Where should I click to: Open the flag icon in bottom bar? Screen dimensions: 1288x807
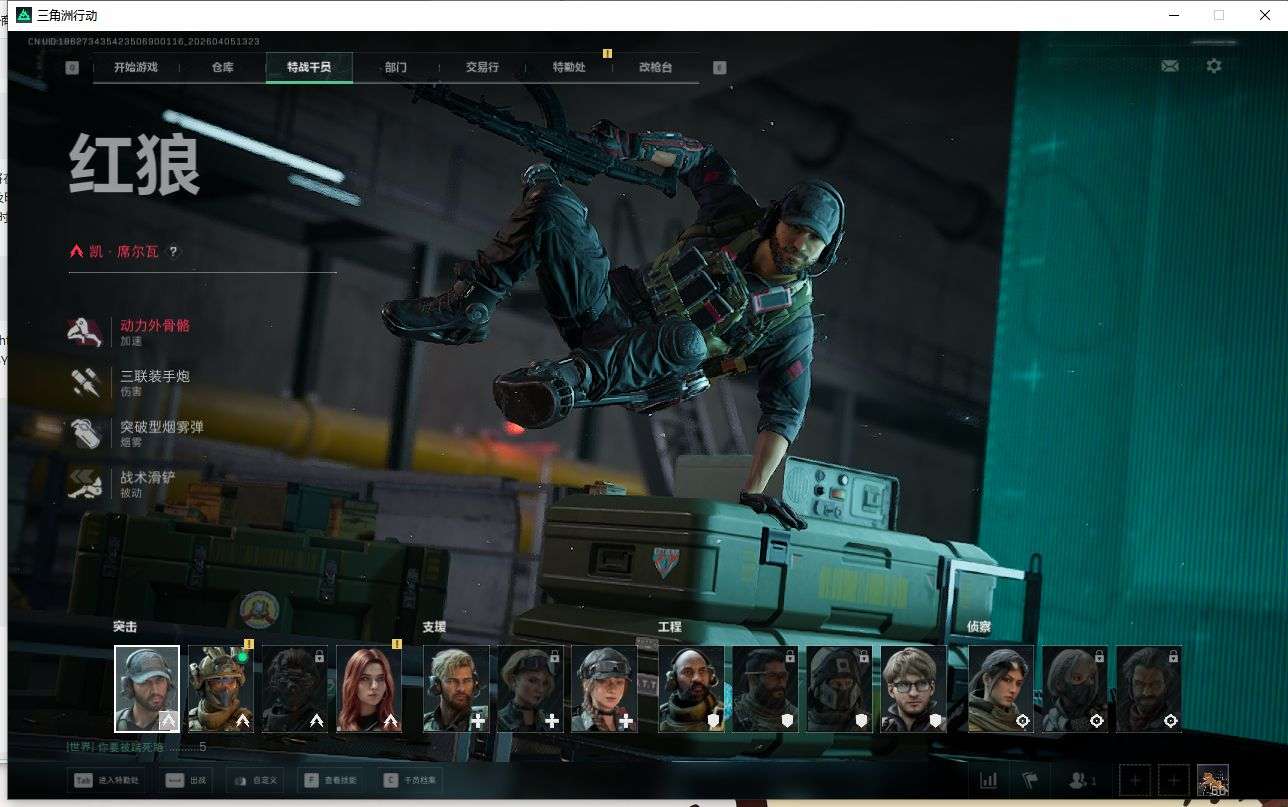coord(1029,780)
